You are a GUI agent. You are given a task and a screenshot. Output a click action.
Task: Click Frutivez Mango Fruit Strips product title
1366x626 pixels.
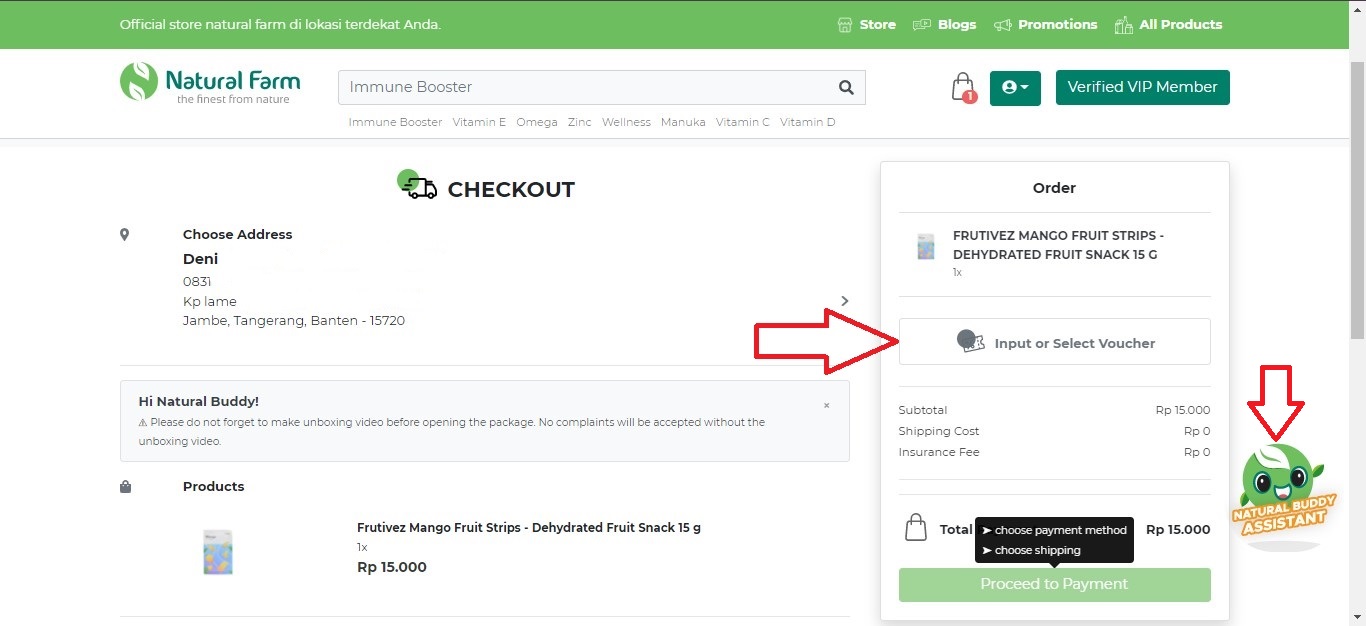[529, 527]
